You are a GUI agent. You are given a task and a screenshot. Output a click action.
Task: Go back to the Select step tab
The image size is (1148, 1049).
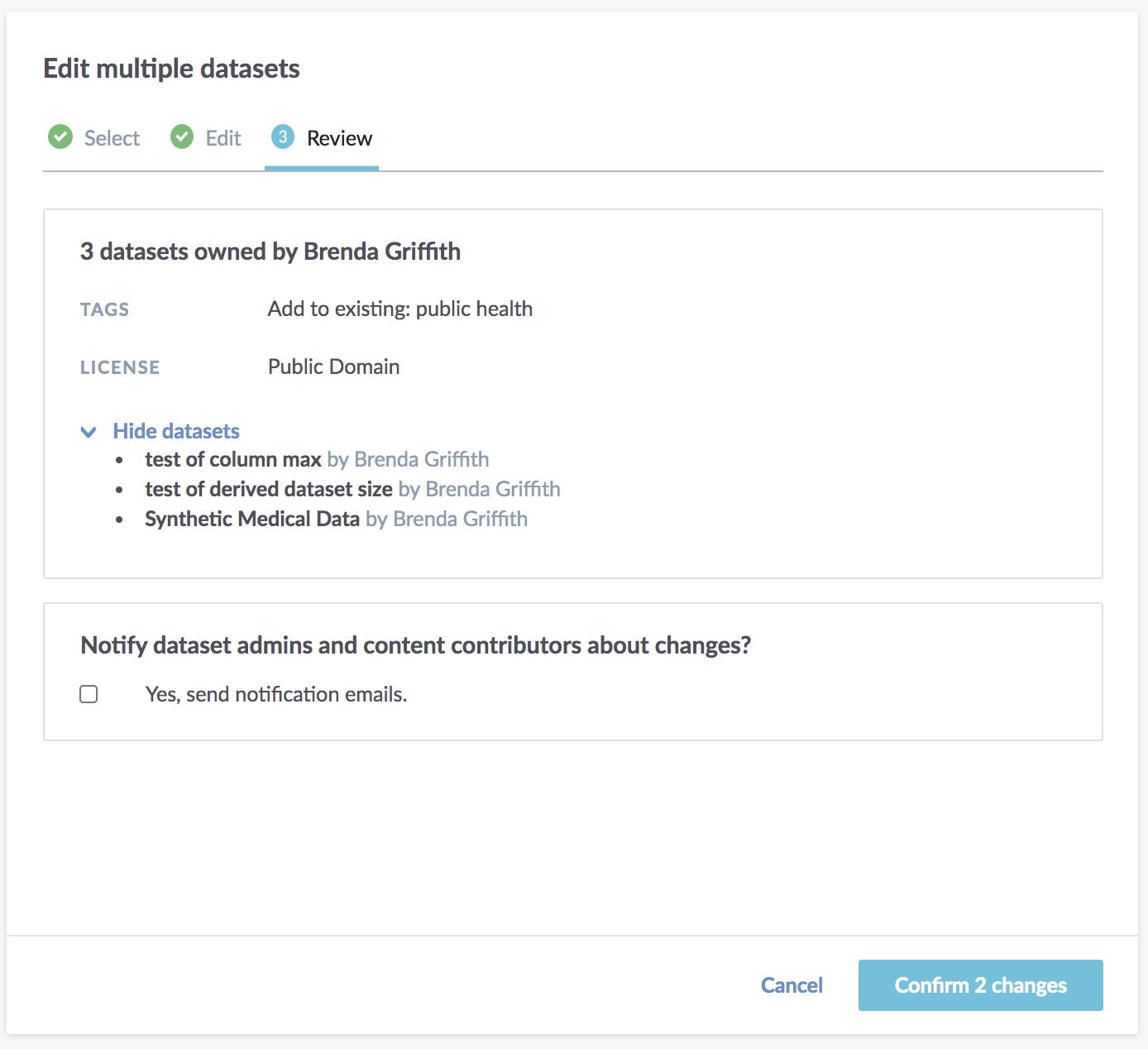point(94,137)
